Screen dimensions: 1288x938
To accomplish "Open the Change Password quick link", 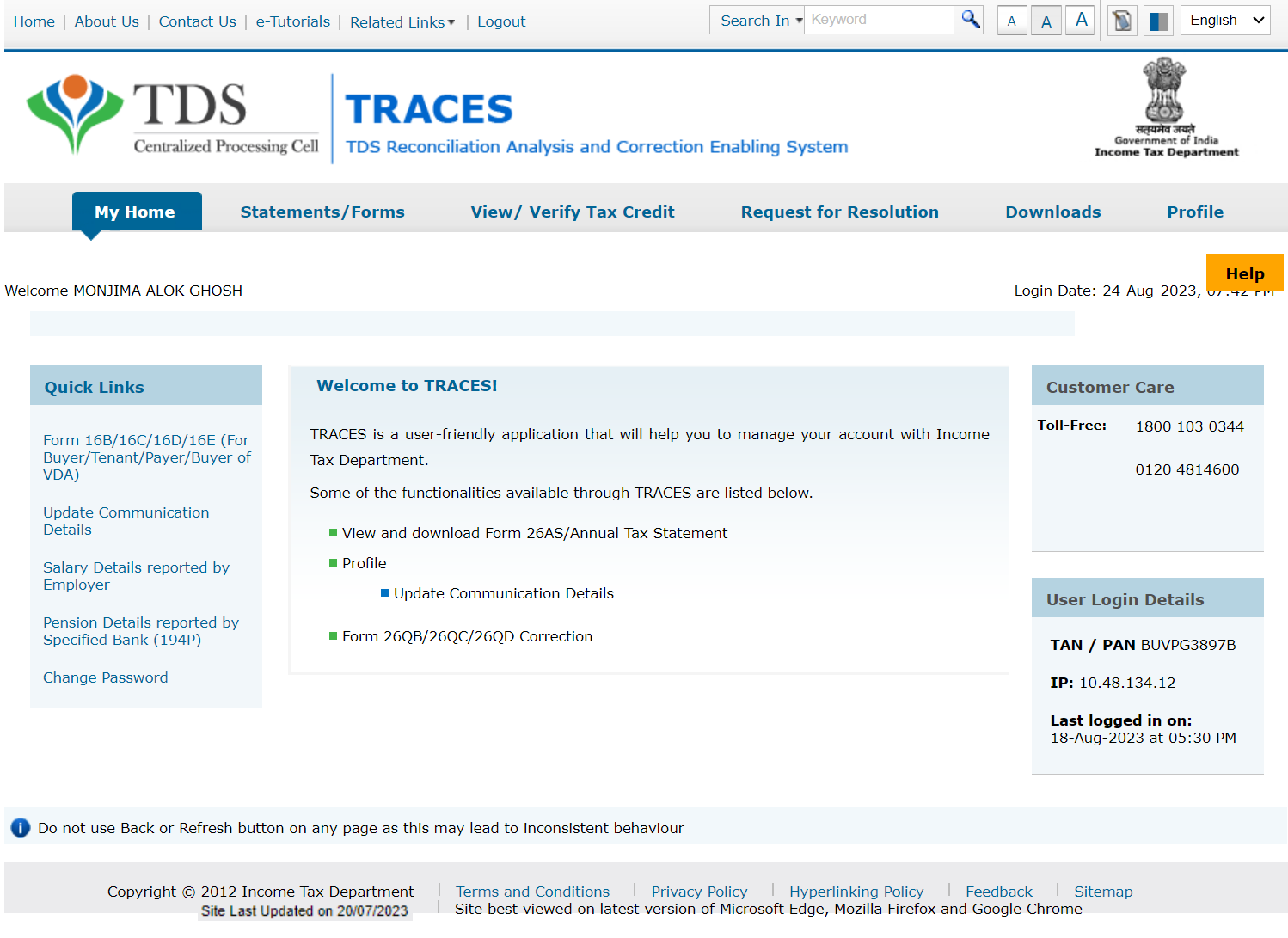I will click(105, 677).
